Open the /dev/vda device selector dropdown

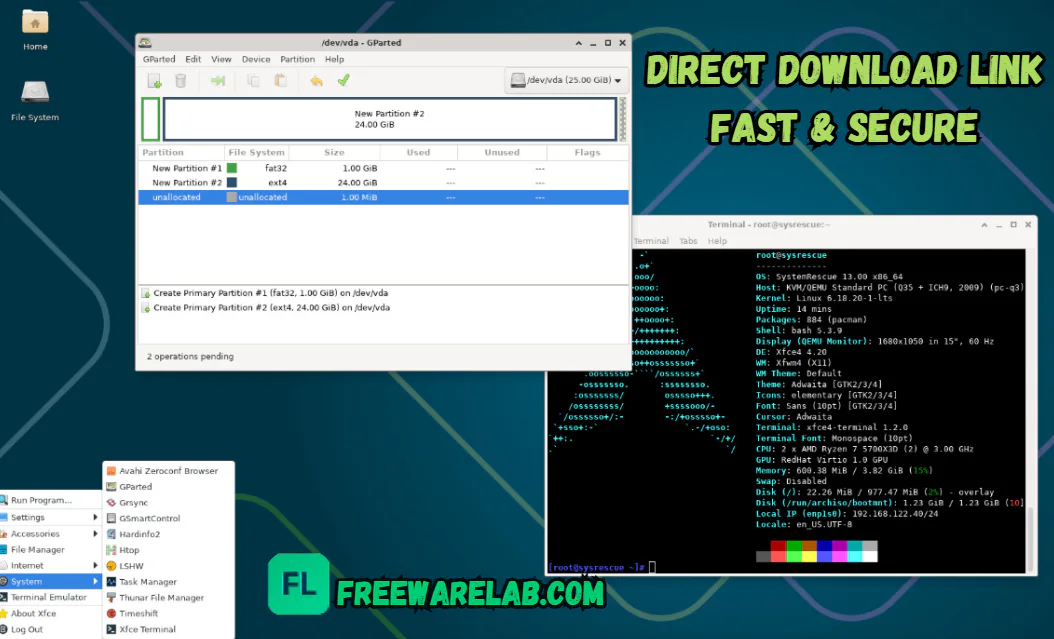coord(566,80)
